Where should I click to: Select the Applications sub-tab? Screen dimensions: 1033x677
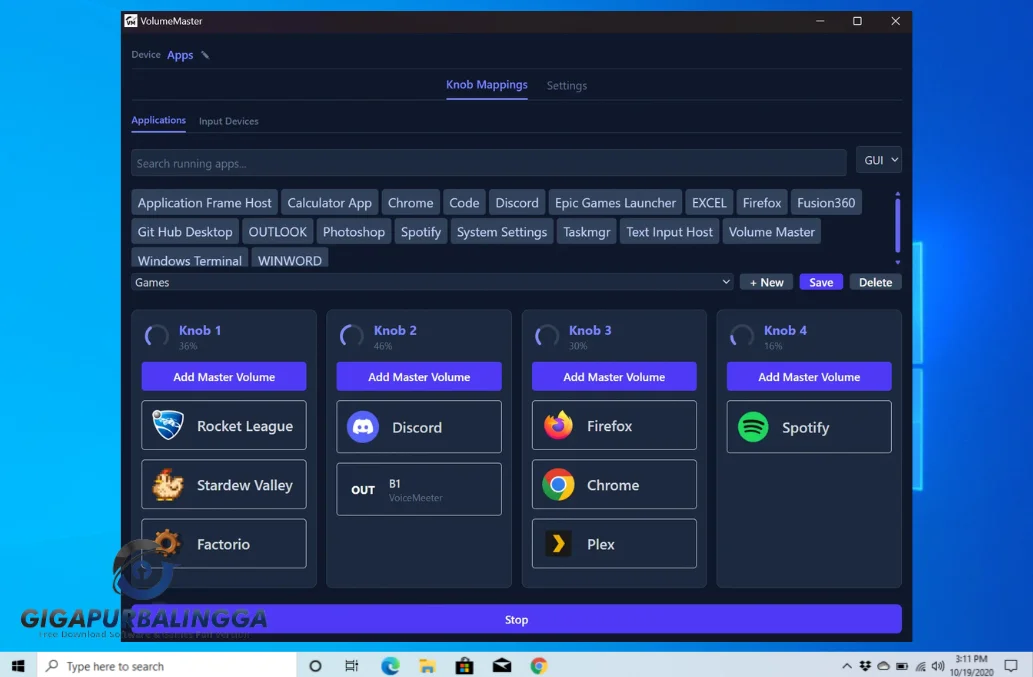coord(158,120)
